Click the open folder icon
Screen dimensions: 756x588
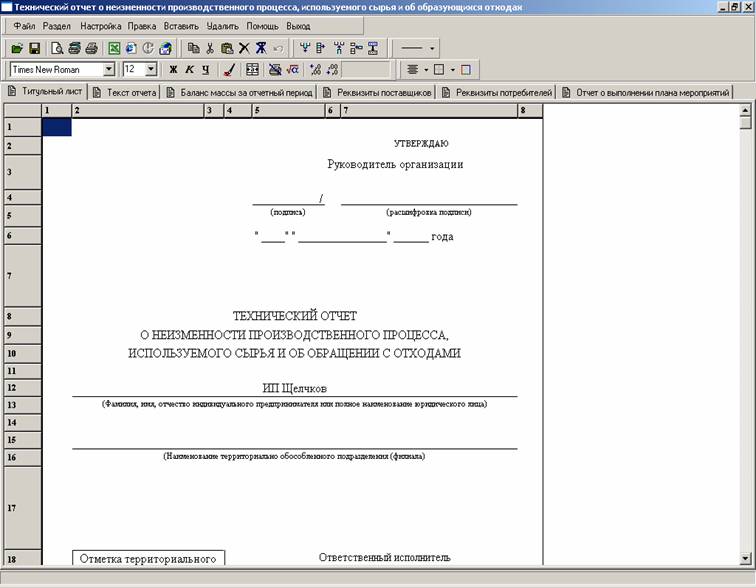[17, 48]
